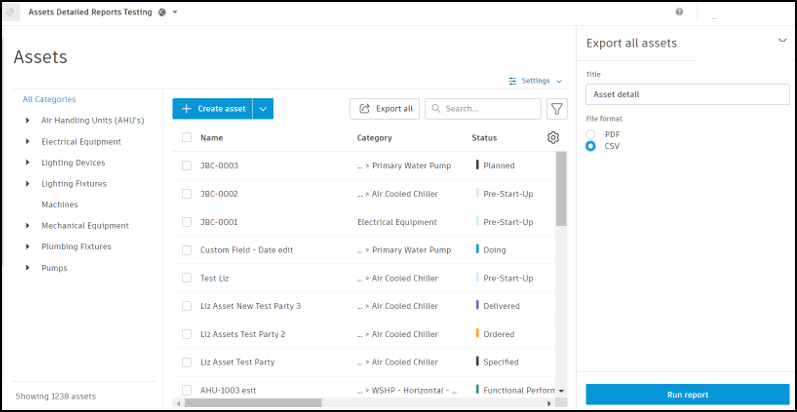The height and width of the screenshot is (412, 797).
Task: Select the PDF file format option
Action: (591, 134)
